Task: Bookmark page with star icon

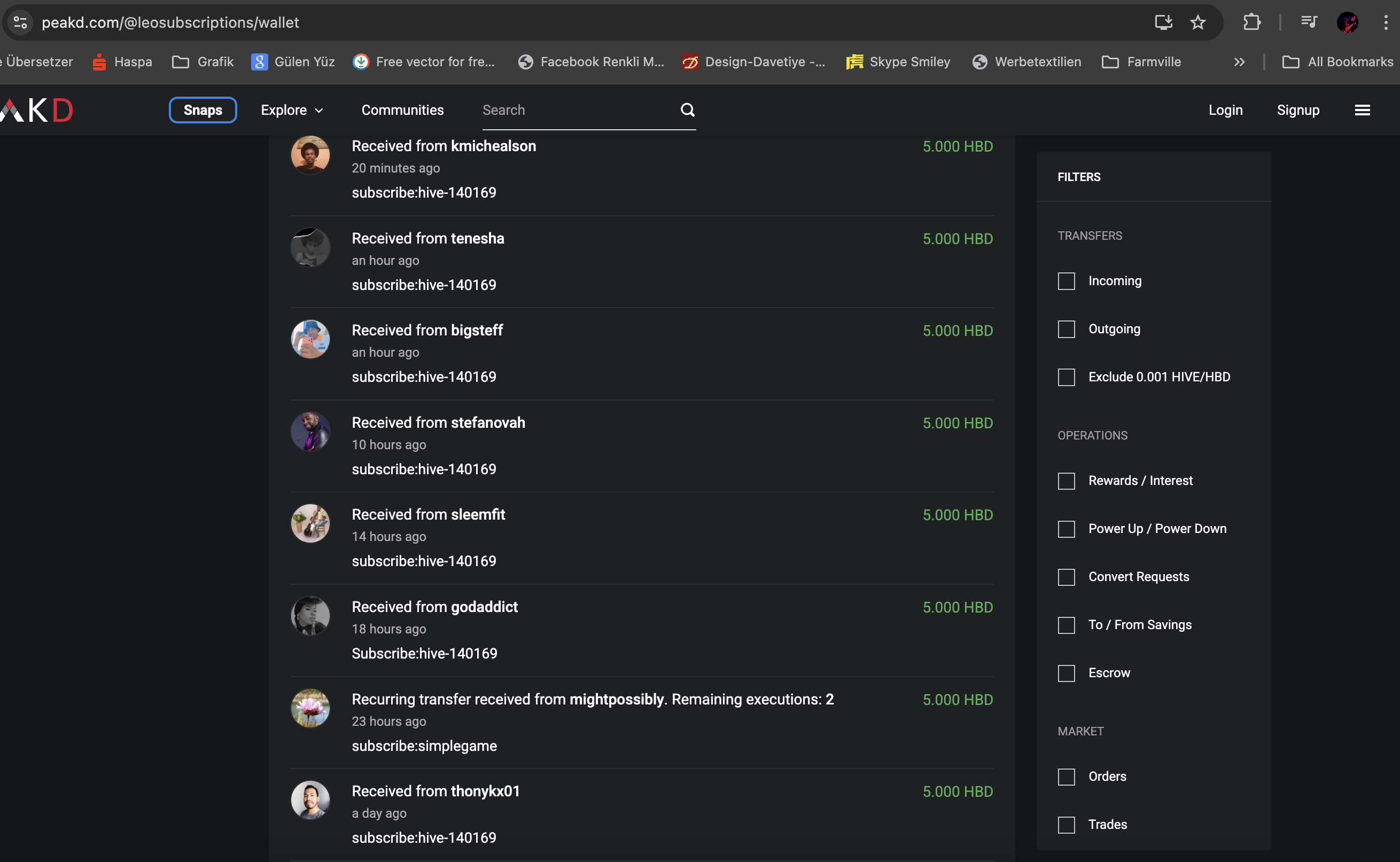Action: tap(1197, 22)
